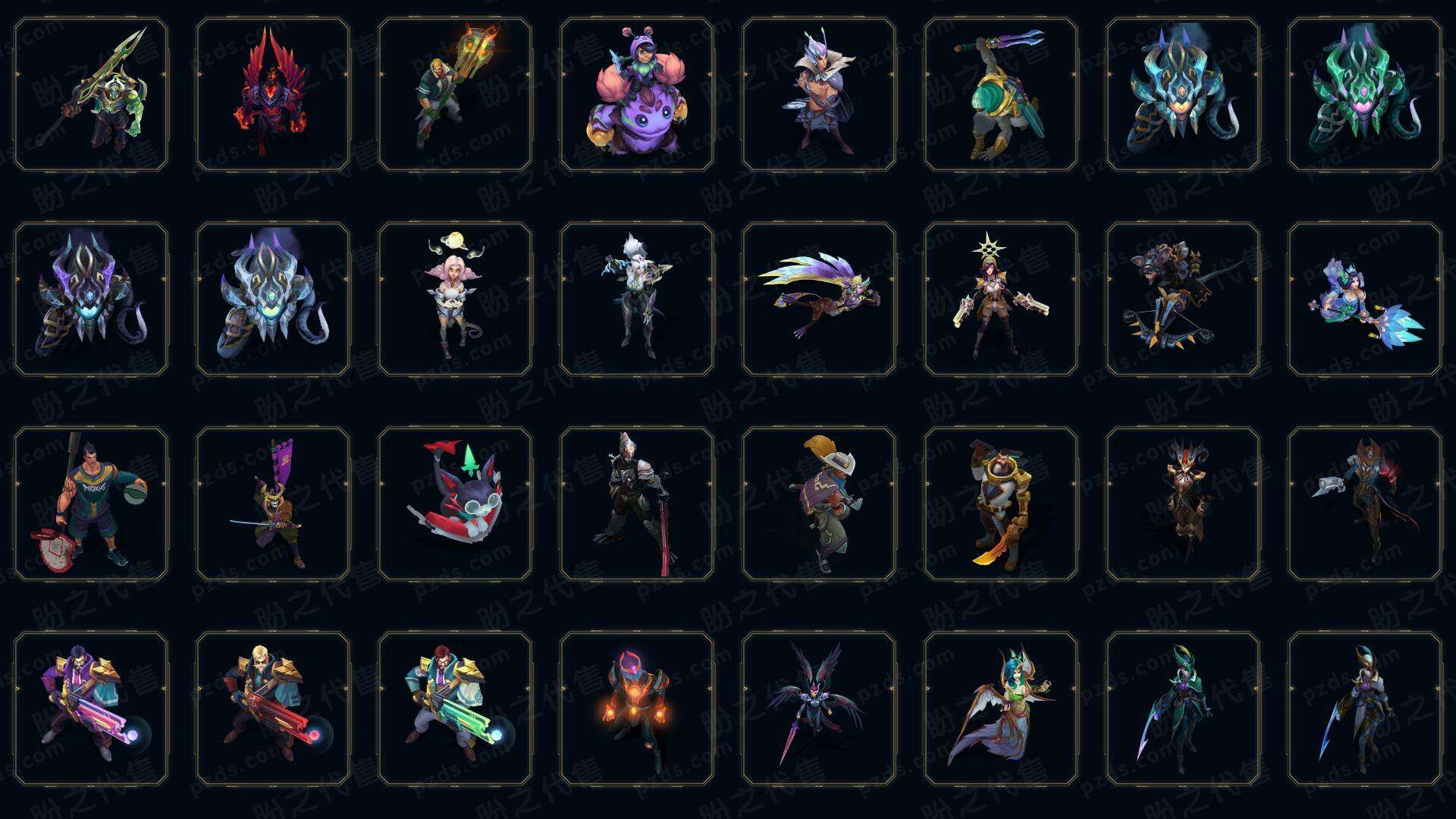The image size is (1456, 819).
Task: Select the red winged demon skin tile
Action: (273, 95)
